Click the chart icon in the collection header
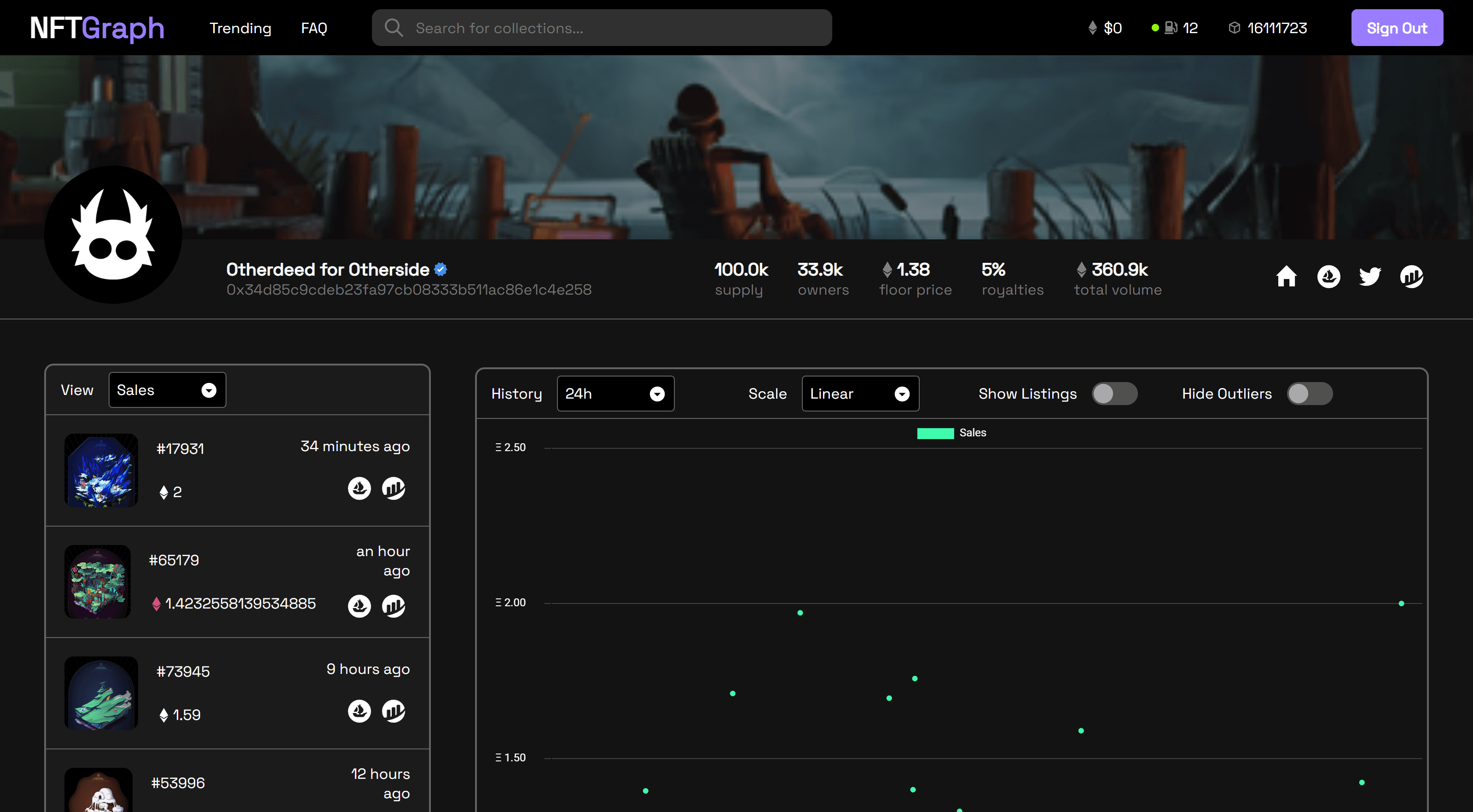 tap(1411, 277)
